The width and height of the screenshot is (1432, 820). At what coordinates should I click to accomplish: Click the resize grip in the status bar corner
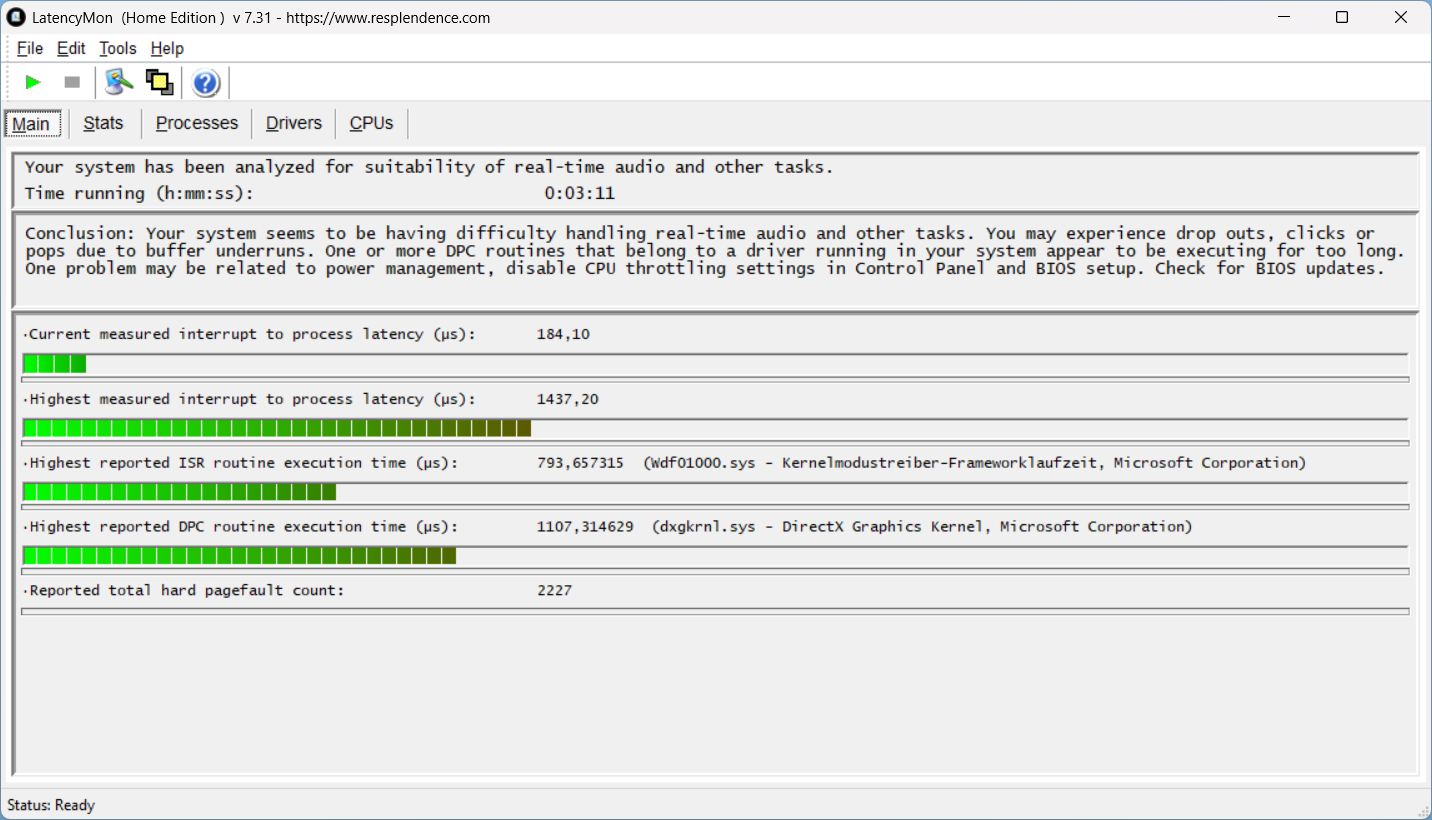click(1422, 810)
